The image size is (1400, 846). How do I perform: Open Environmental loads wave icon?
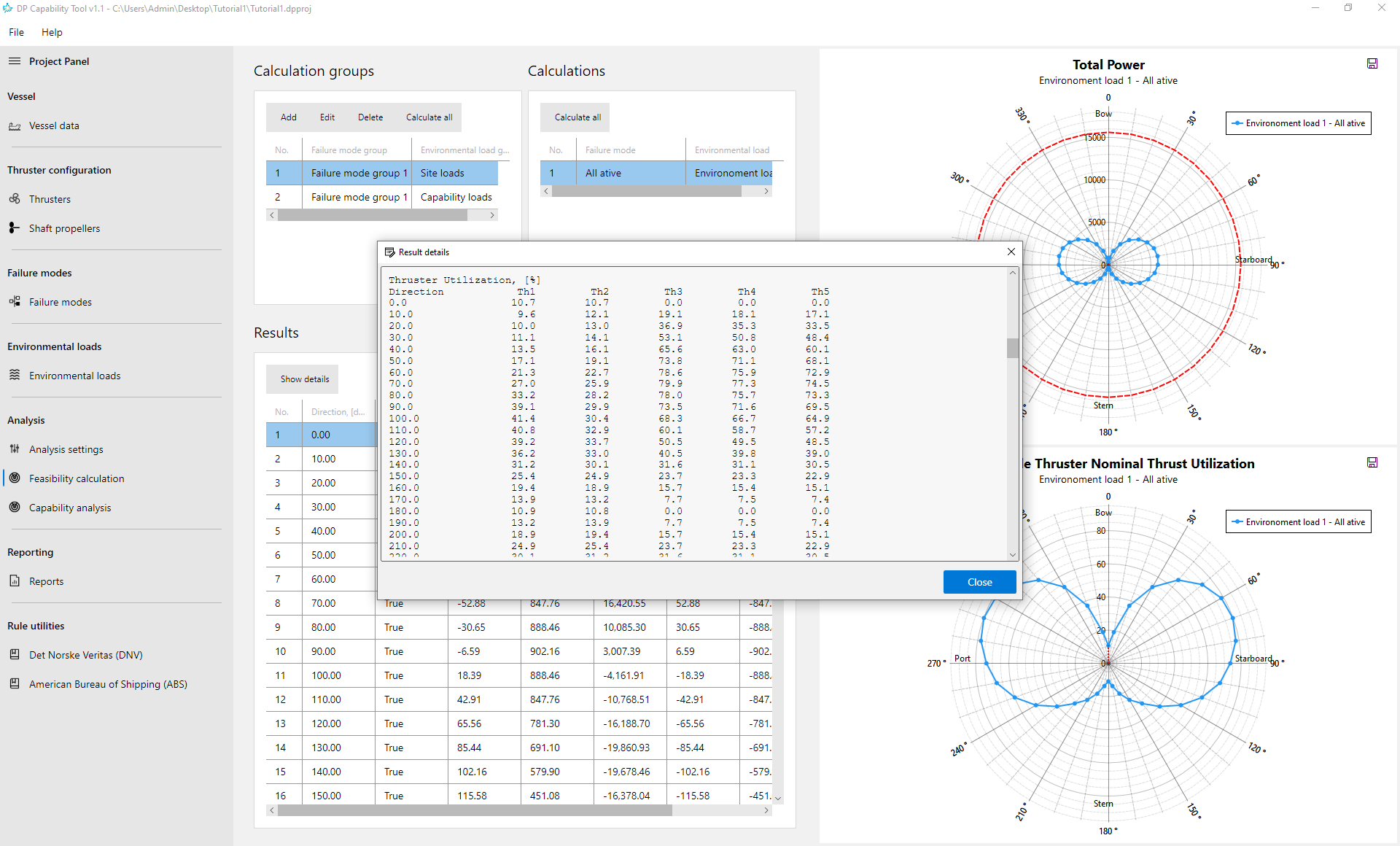point(15,376)
